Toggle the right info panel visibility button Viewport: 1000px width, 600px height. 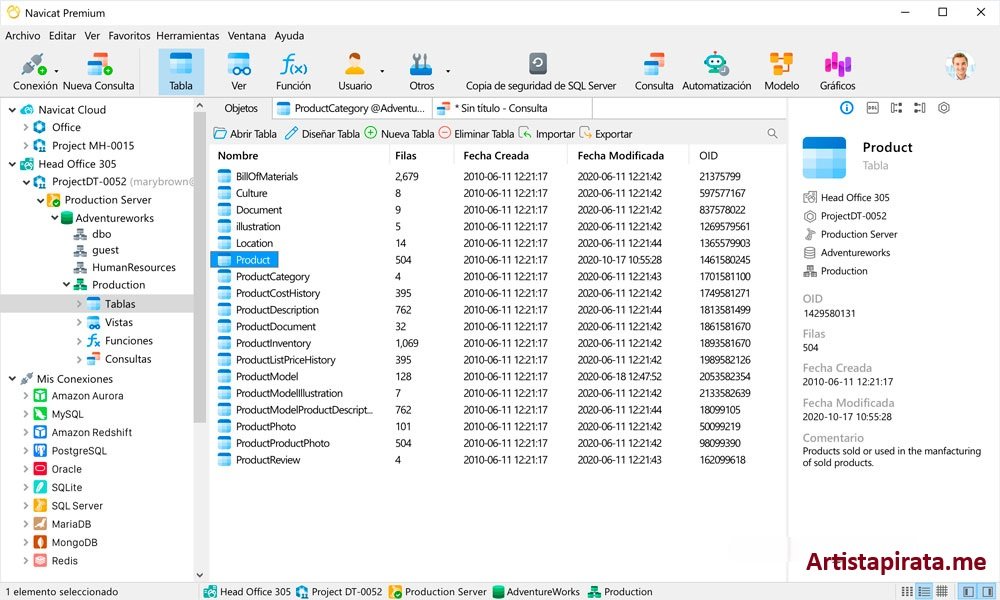[x=985, y=592]
